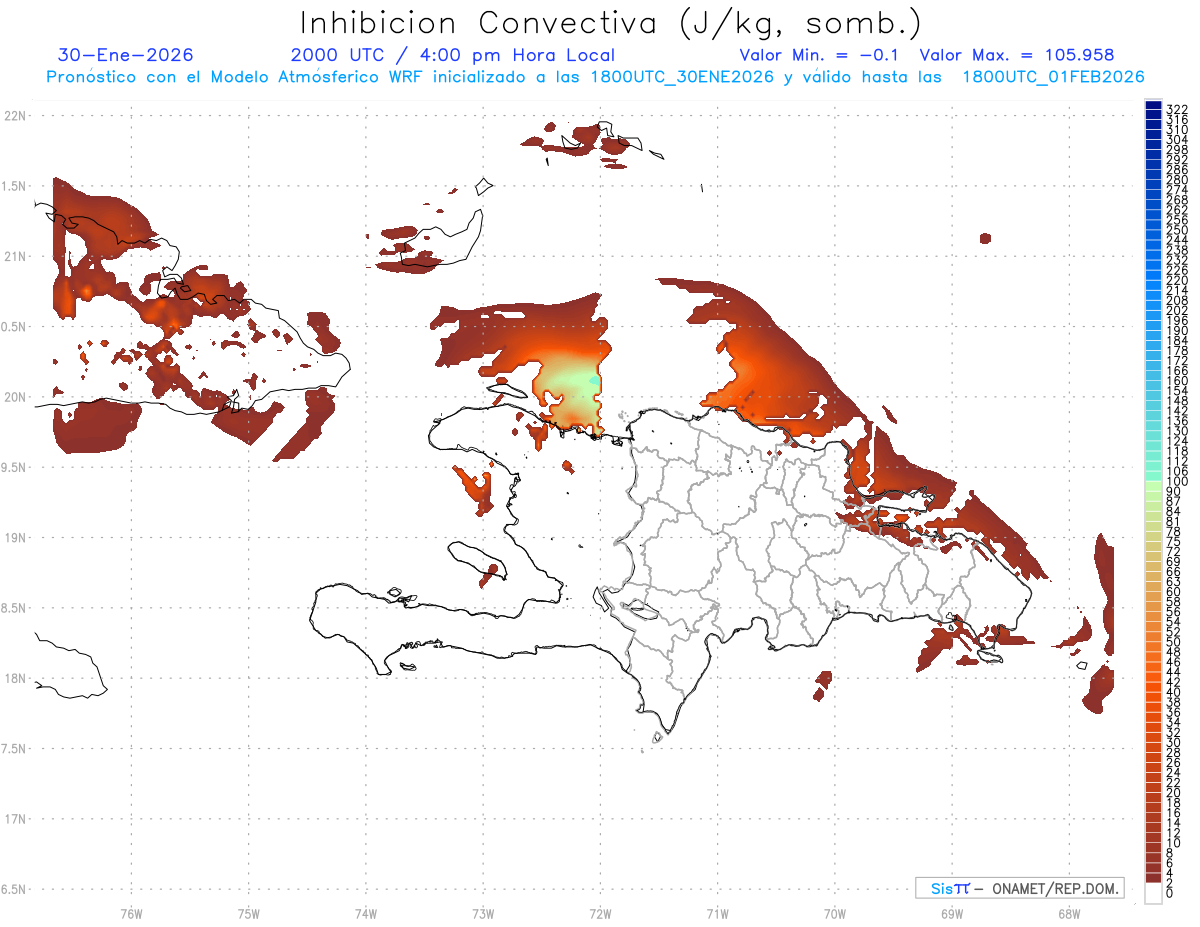
Task: Click the "68W" longitude label
Action: click(1069, 913)
